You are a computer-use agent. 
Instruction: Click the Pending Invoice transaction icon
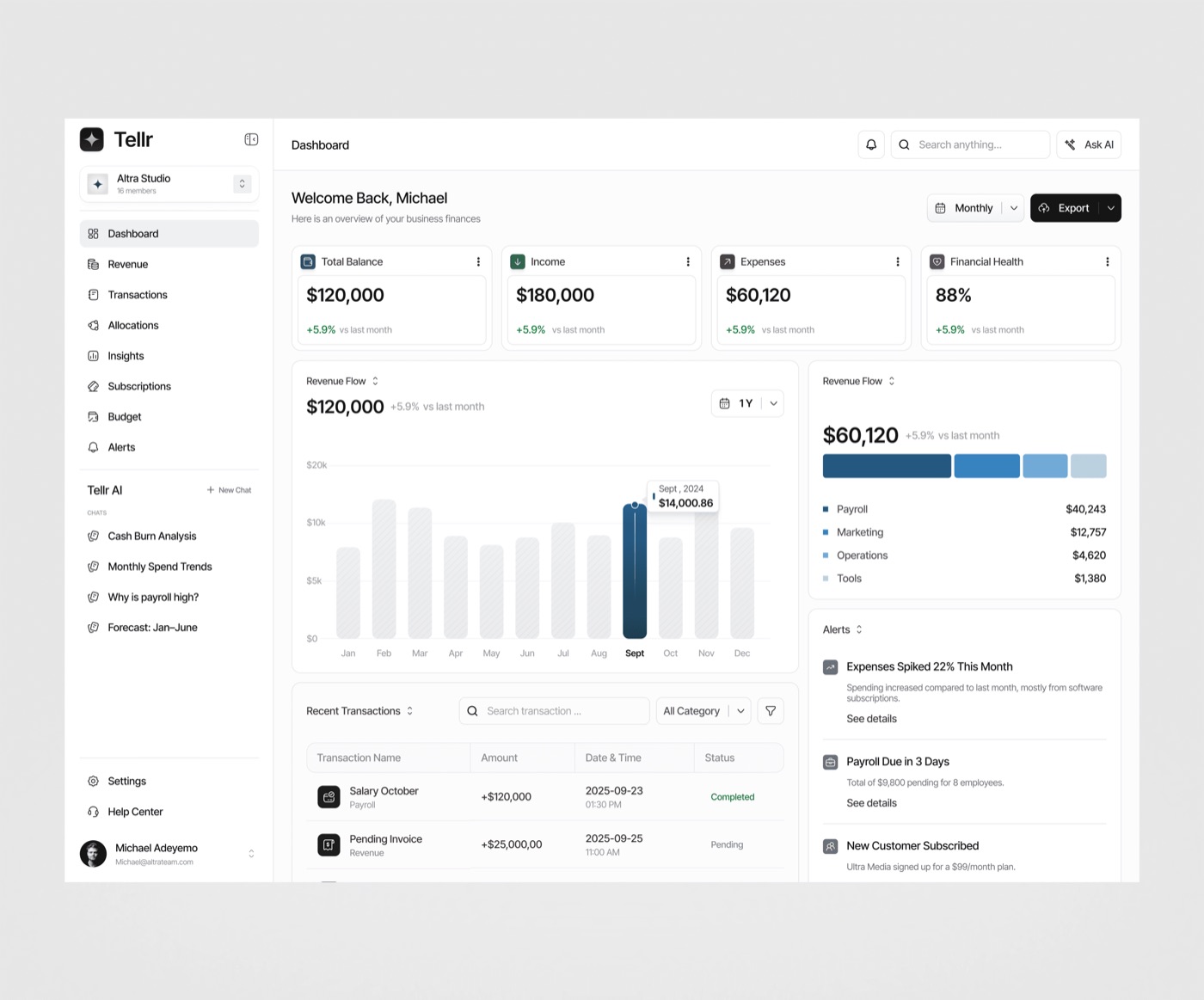point(329,845)
